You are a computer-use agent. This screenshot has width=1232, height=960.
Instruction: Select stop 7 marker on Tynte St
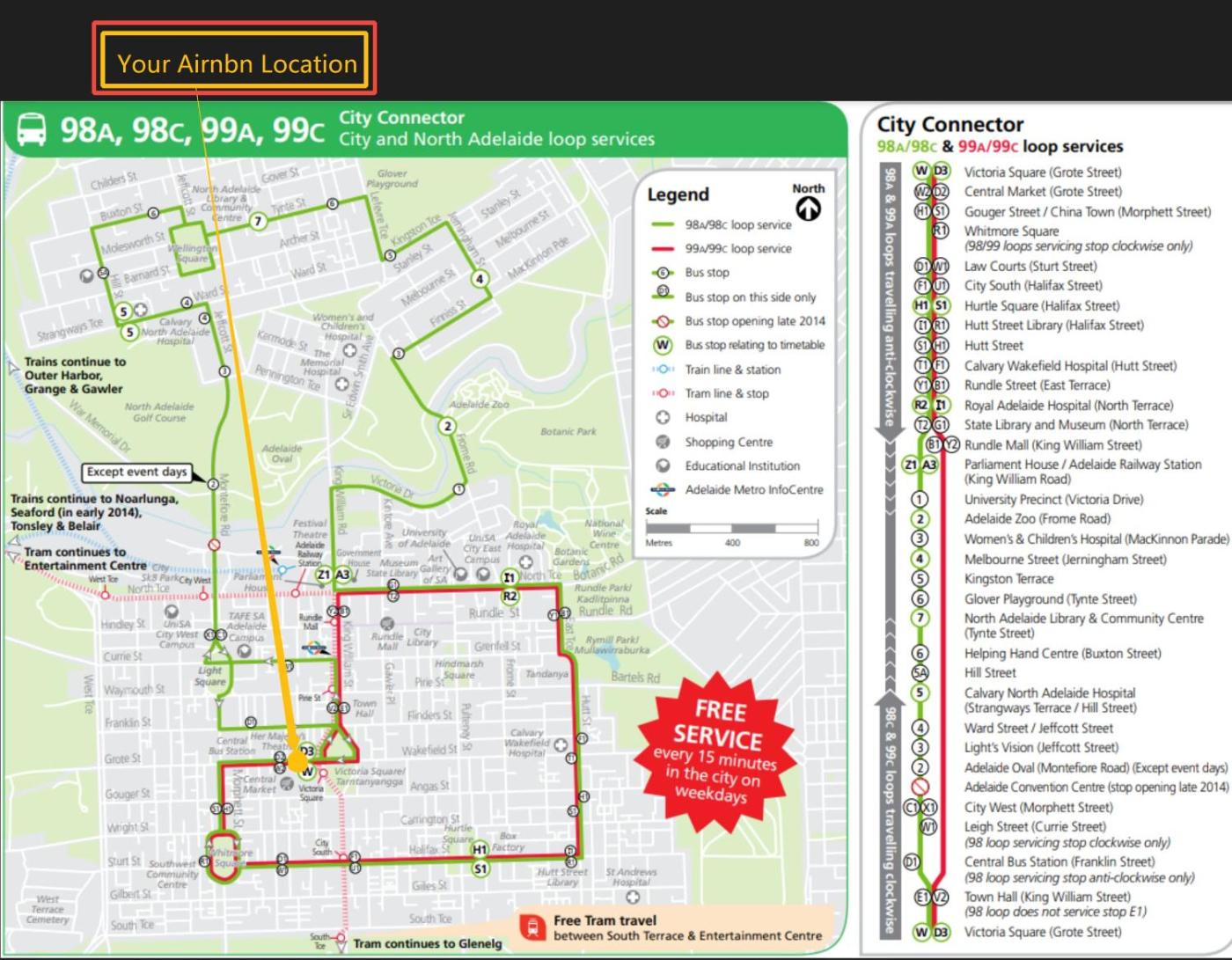(257, 221)
